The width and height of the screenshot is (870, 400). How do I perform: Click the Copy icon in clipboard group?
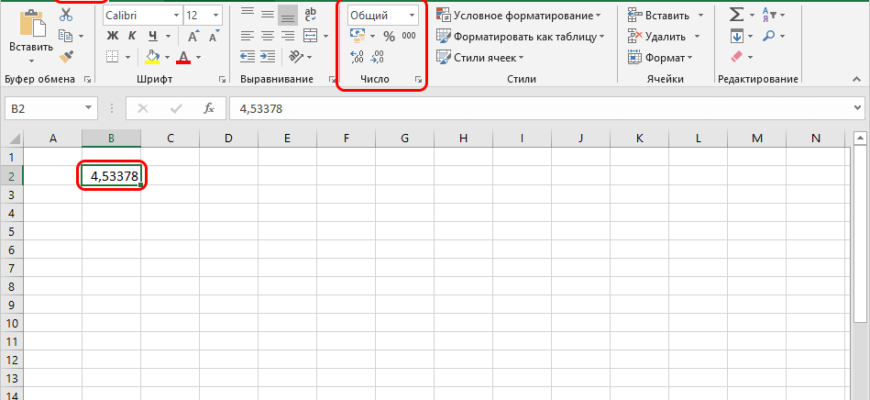(x=65, y=36)
